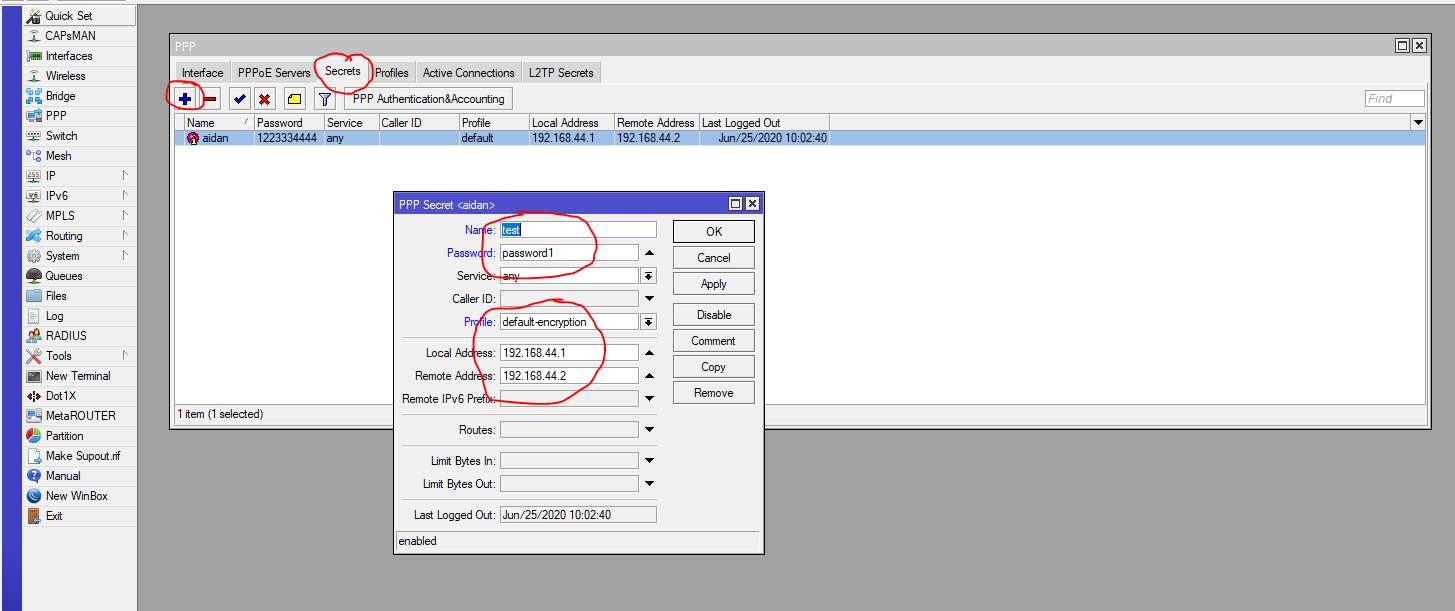Enable selected secret with blue checkmark icon
The image size is (1455, 611).
(x=240, y=99)
